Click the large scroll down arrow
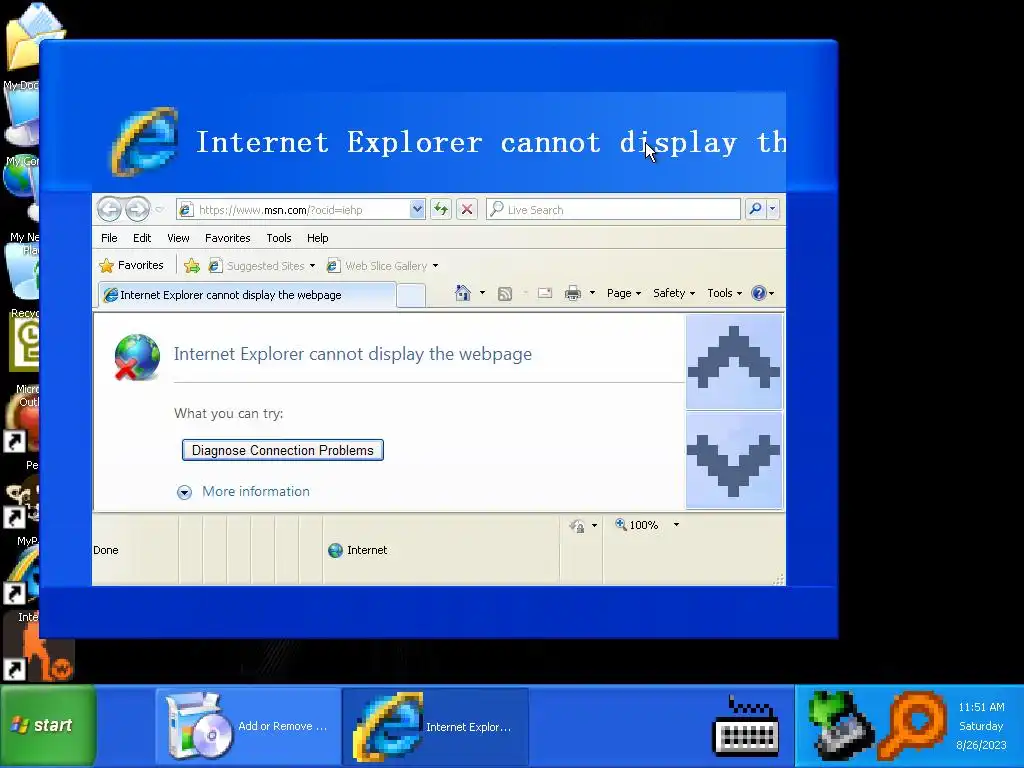 click(734, 460)
